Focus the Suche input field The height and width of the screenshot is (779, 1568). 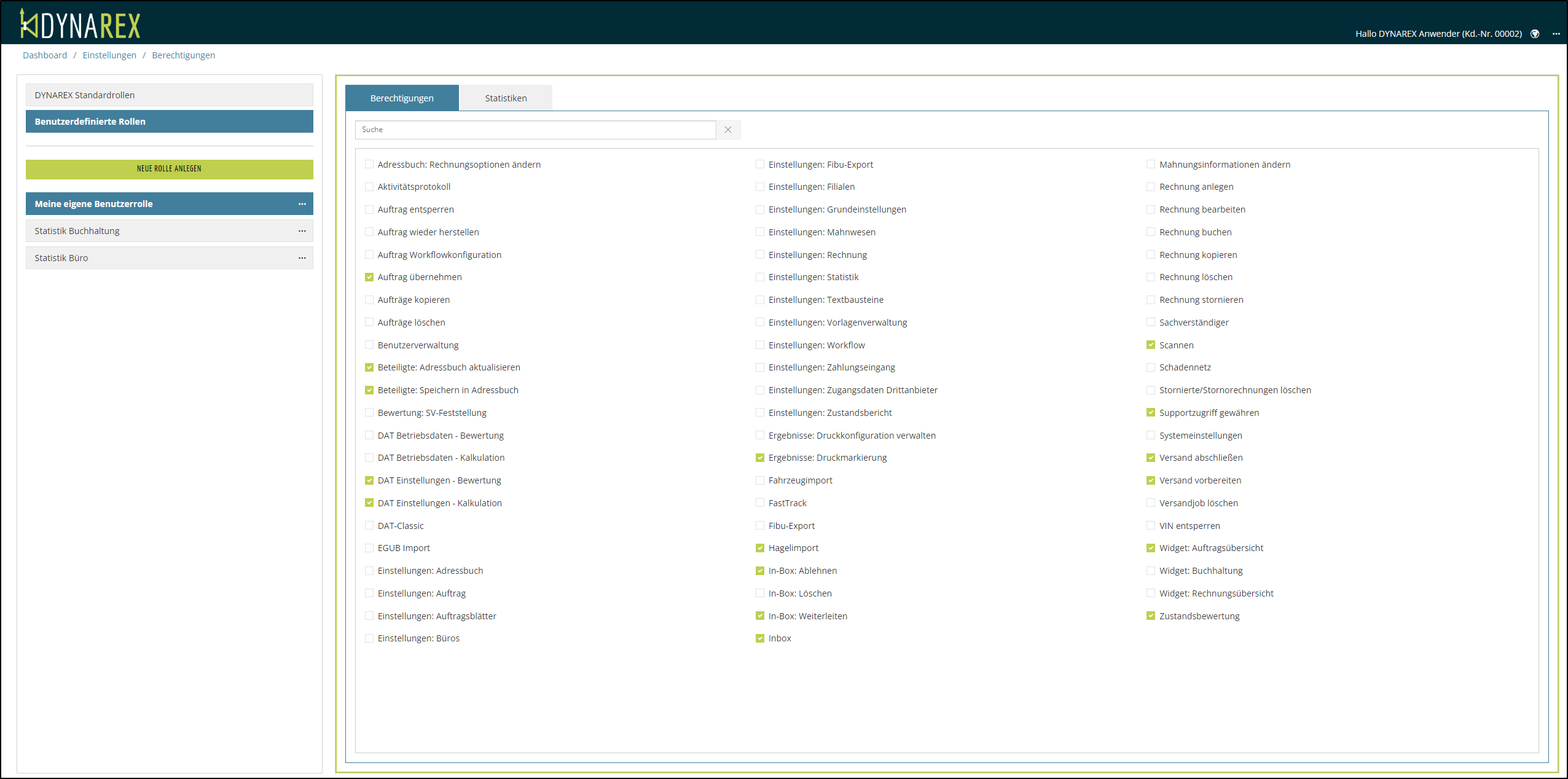(535, 130)
